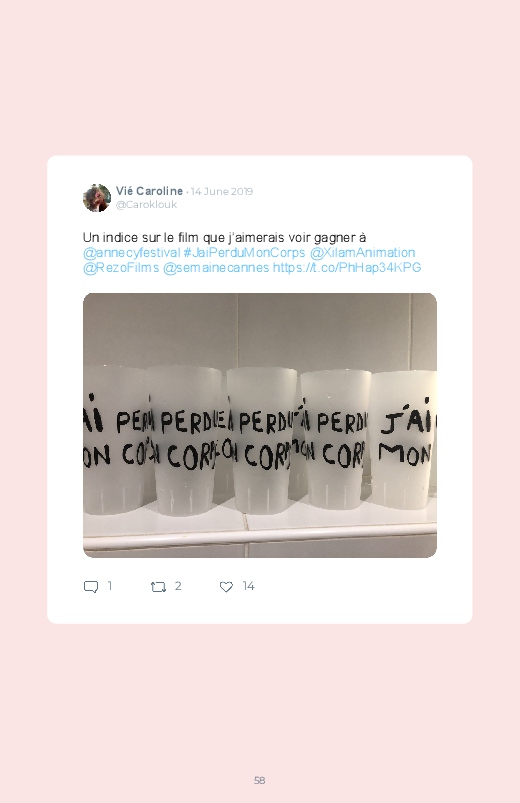The width and height of the screenshot is (520, 803).
Task: Open the photo of printed cups
Action: click(x=260, y=425)
